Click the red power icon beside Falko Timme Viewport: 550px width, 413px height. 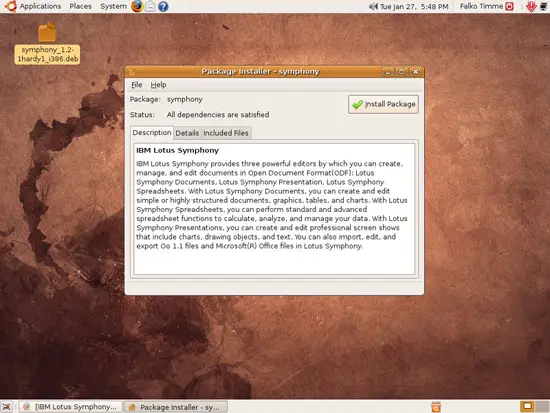point(509,6)
